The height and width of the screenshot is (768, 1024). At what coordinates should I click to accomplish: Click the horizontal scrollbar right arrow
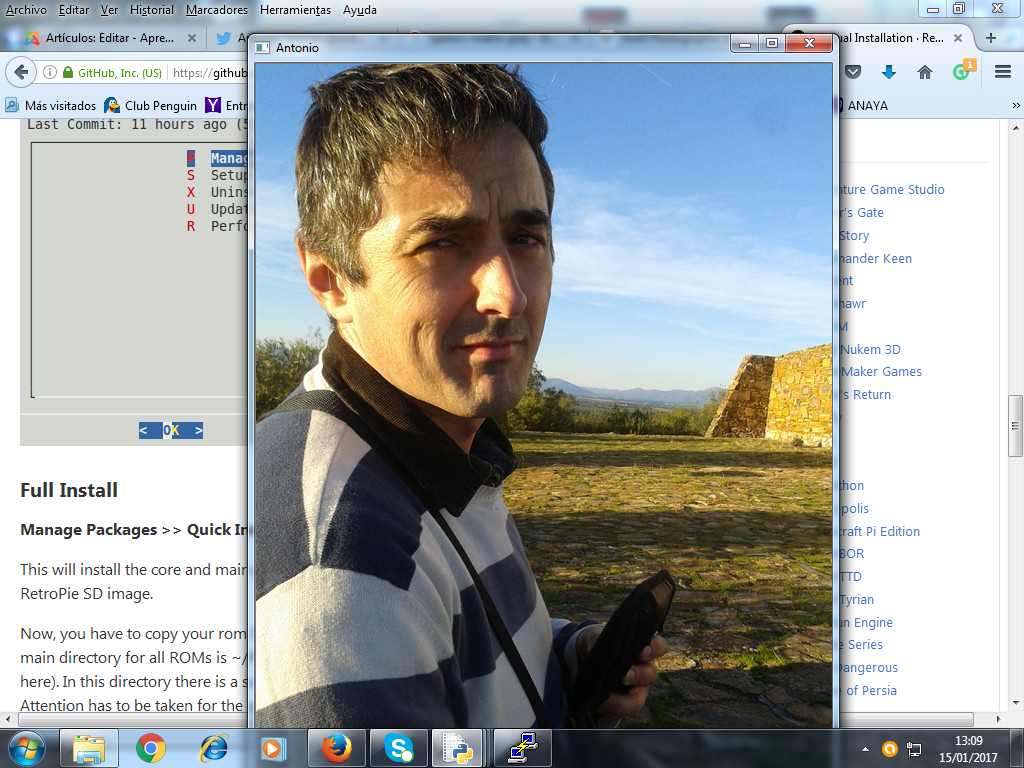[998, 719]
